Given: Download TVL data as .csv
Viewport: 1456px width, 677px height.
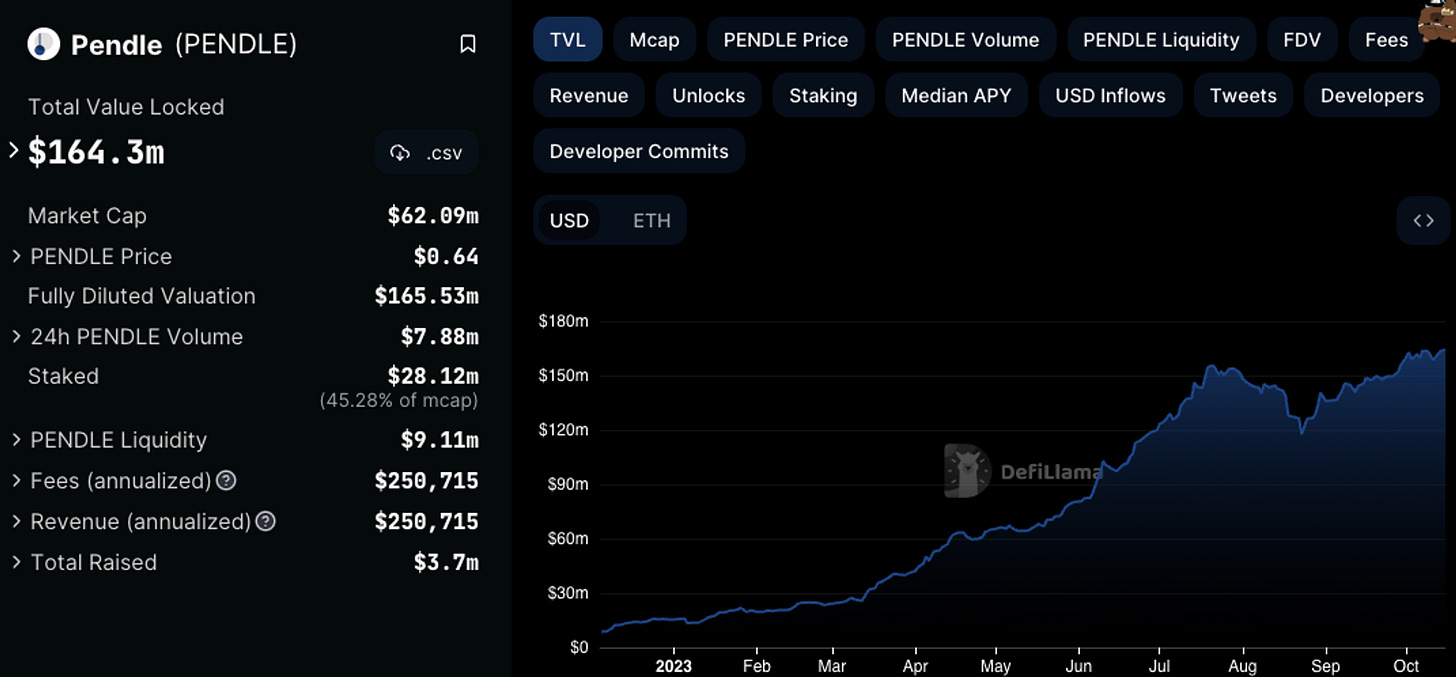Looking at the screenshot, I should click(426, 153).
